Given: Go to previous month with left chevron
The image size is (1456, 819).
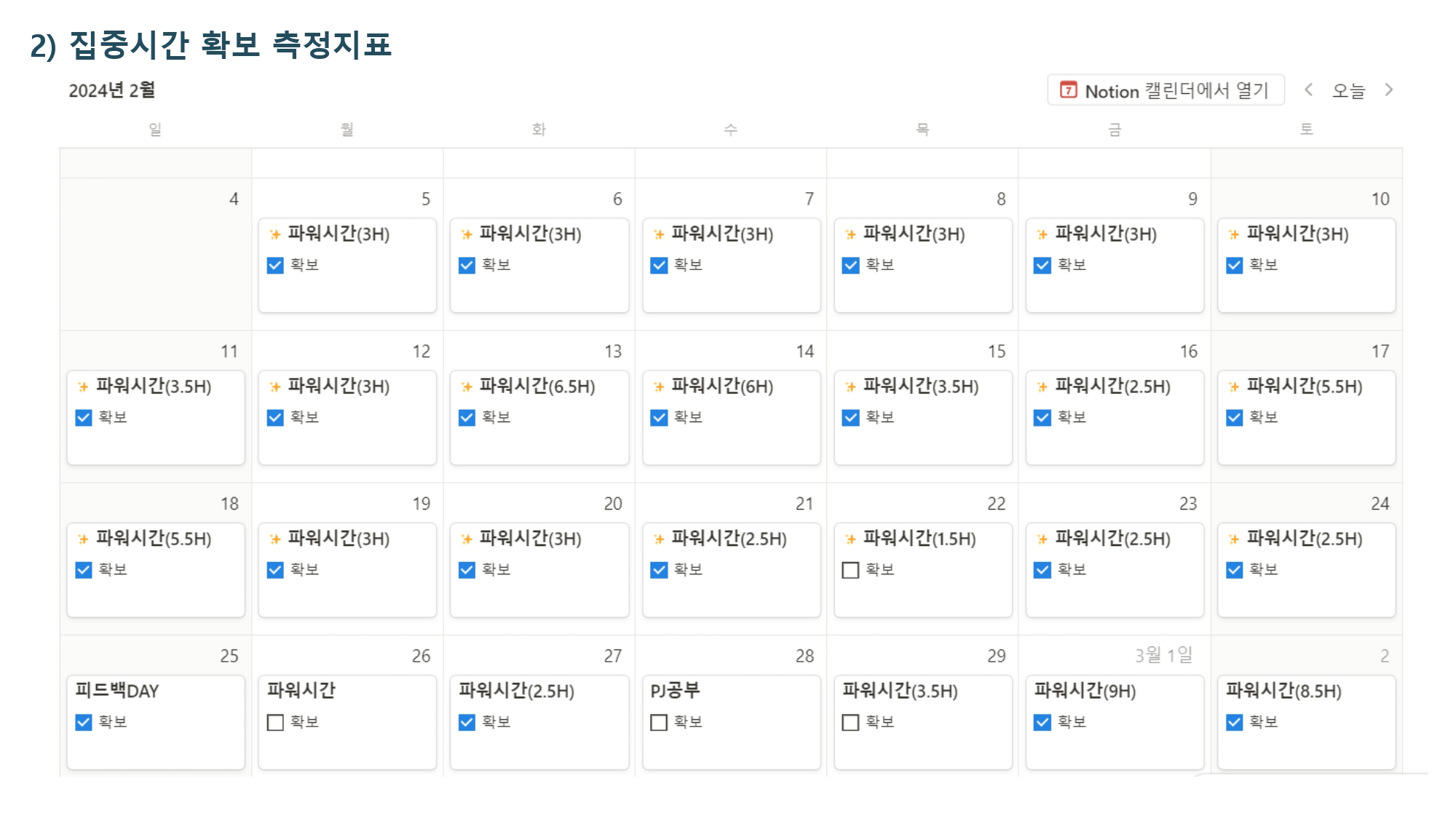Looking at the screenshot, I should [1308, 90].
